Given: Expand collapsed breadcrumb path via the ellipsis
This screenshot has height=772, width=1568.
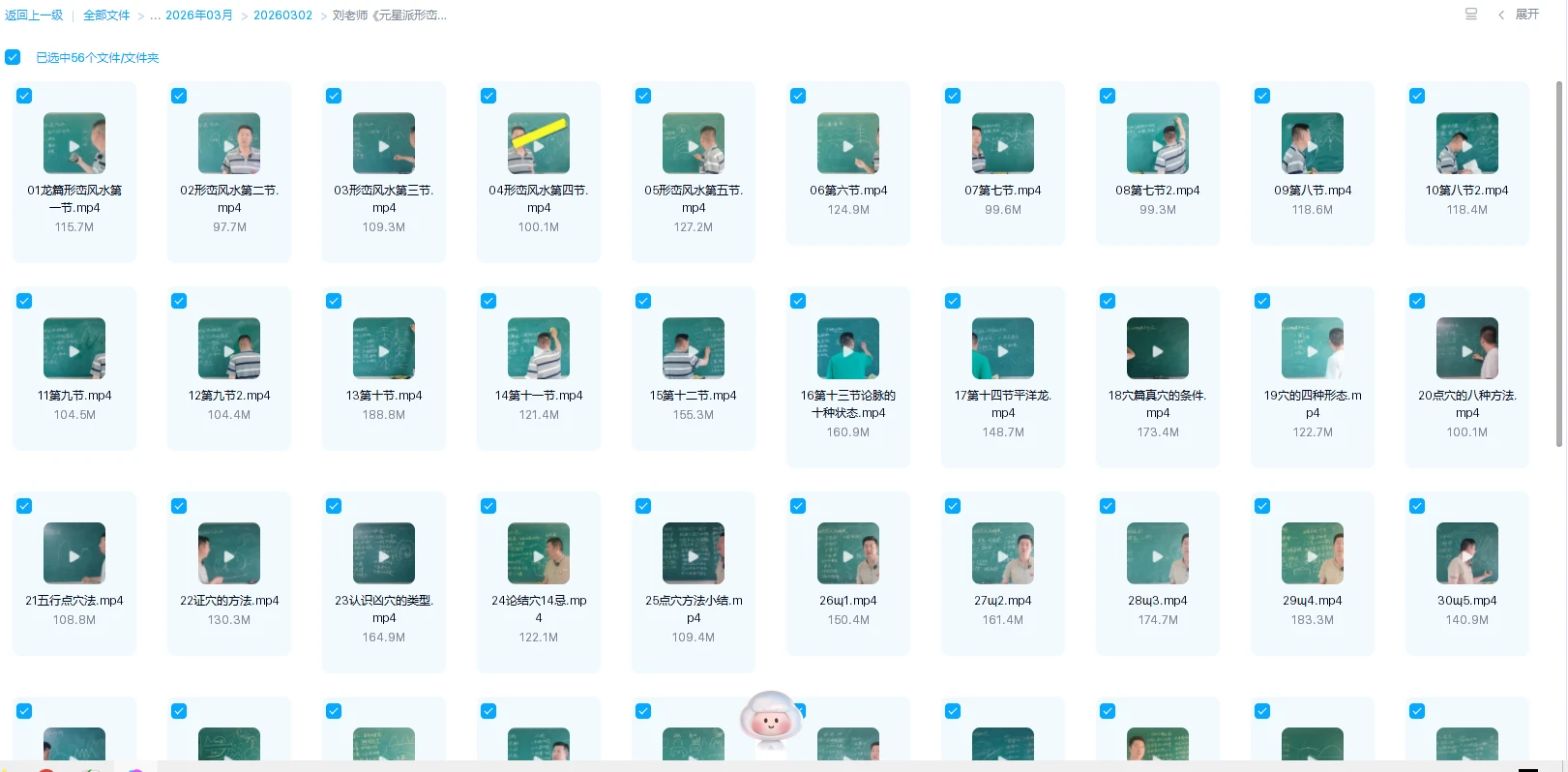Looking at the screenshot, I should pyautogui.click(x=155, y=15).
